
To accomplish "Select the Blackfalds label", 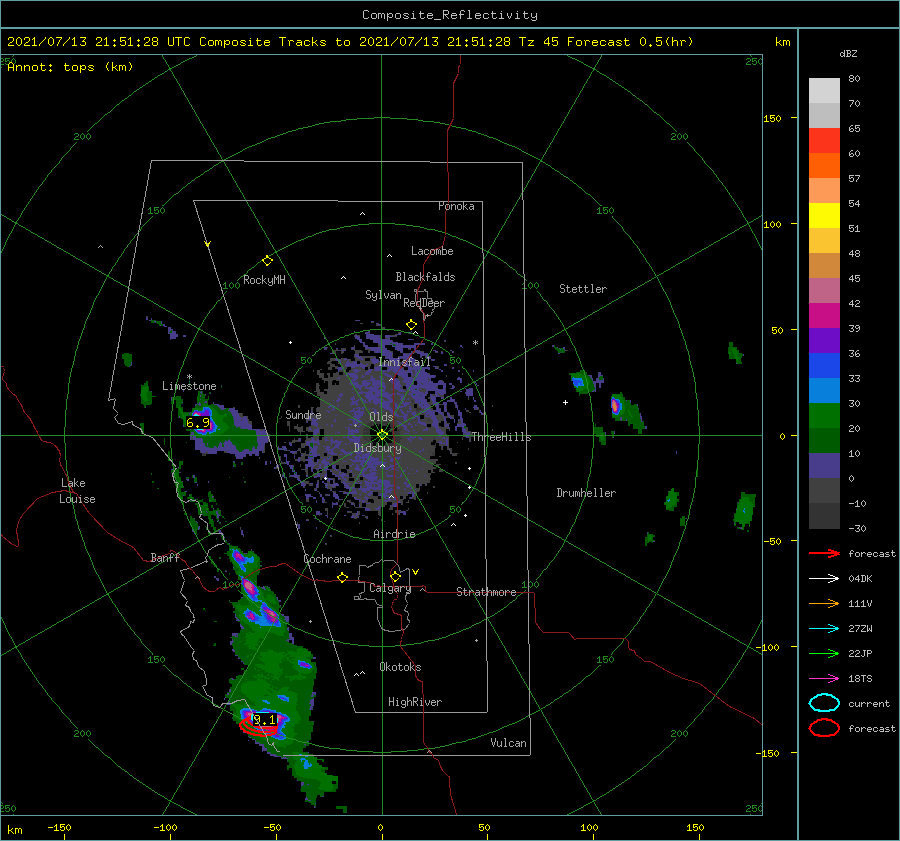I will 425,277.
